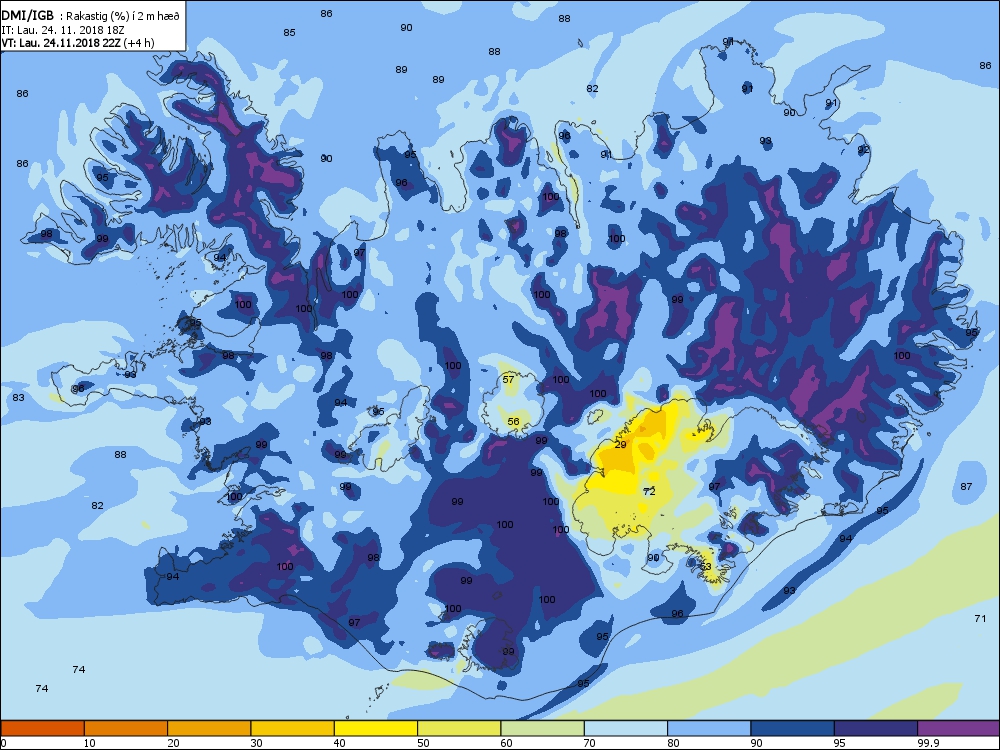Click the purple legend swatch above 99.9
Screen dimensions: 1000x750
pyautogui.click(x=959, y=728)
